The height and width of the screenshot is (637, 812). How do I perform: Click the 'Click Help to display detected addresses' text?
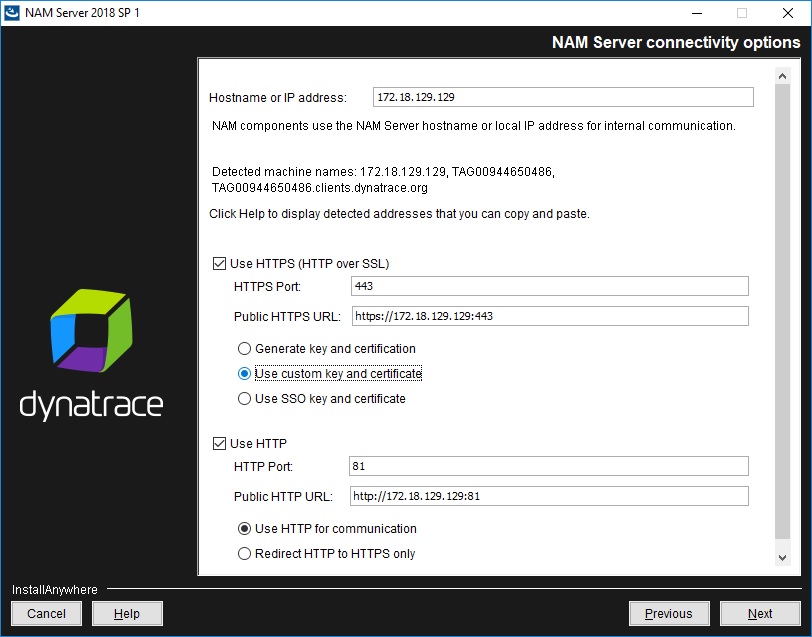pos(399,214)
